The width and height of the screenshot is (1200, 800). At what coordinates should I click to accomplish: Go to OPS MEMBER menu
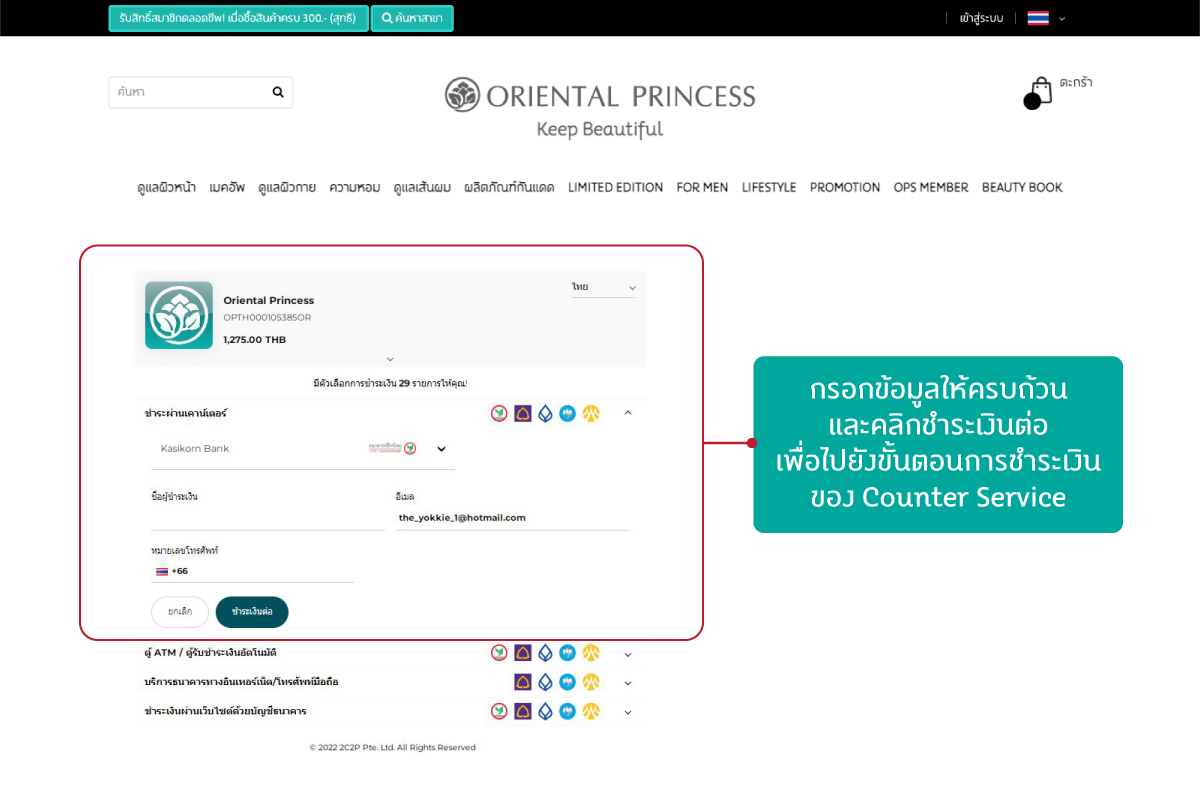(931, 187)
